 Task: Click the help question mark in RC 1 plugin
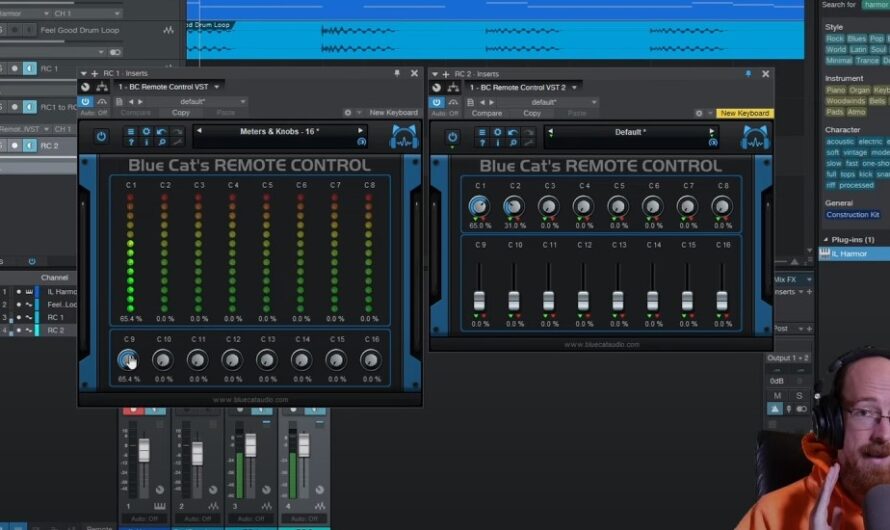click(x=131, y=142)
